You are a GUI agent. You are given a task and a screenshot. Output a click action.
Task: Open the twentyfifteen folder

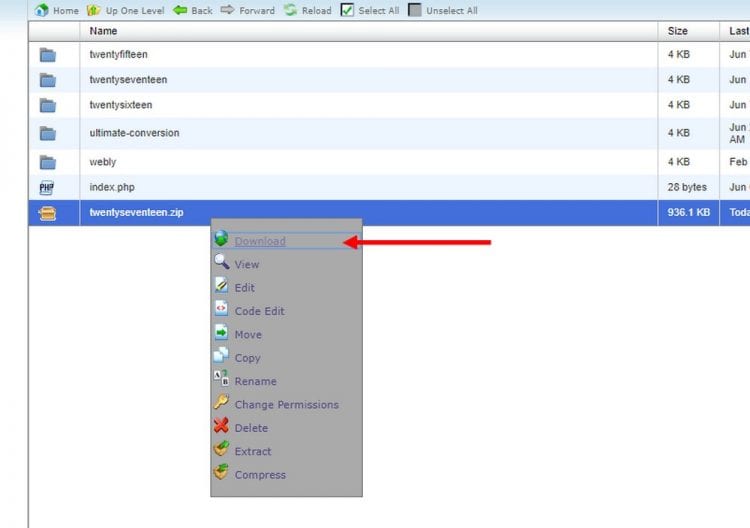tap(118, 54)
